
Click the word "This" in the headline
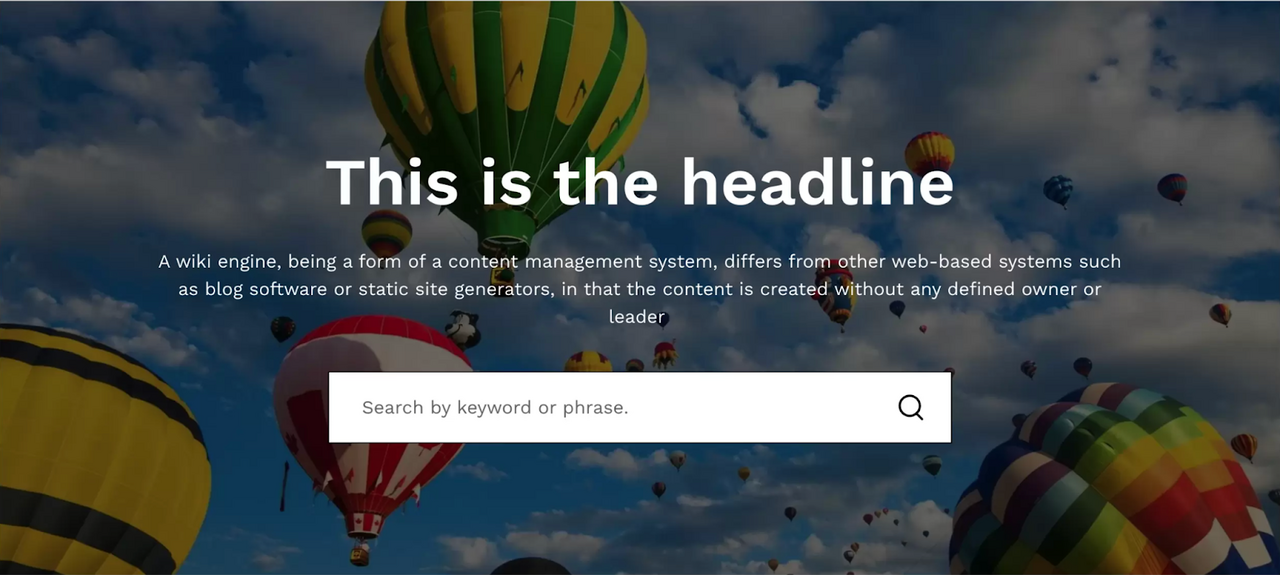click(x=392, y=183)
